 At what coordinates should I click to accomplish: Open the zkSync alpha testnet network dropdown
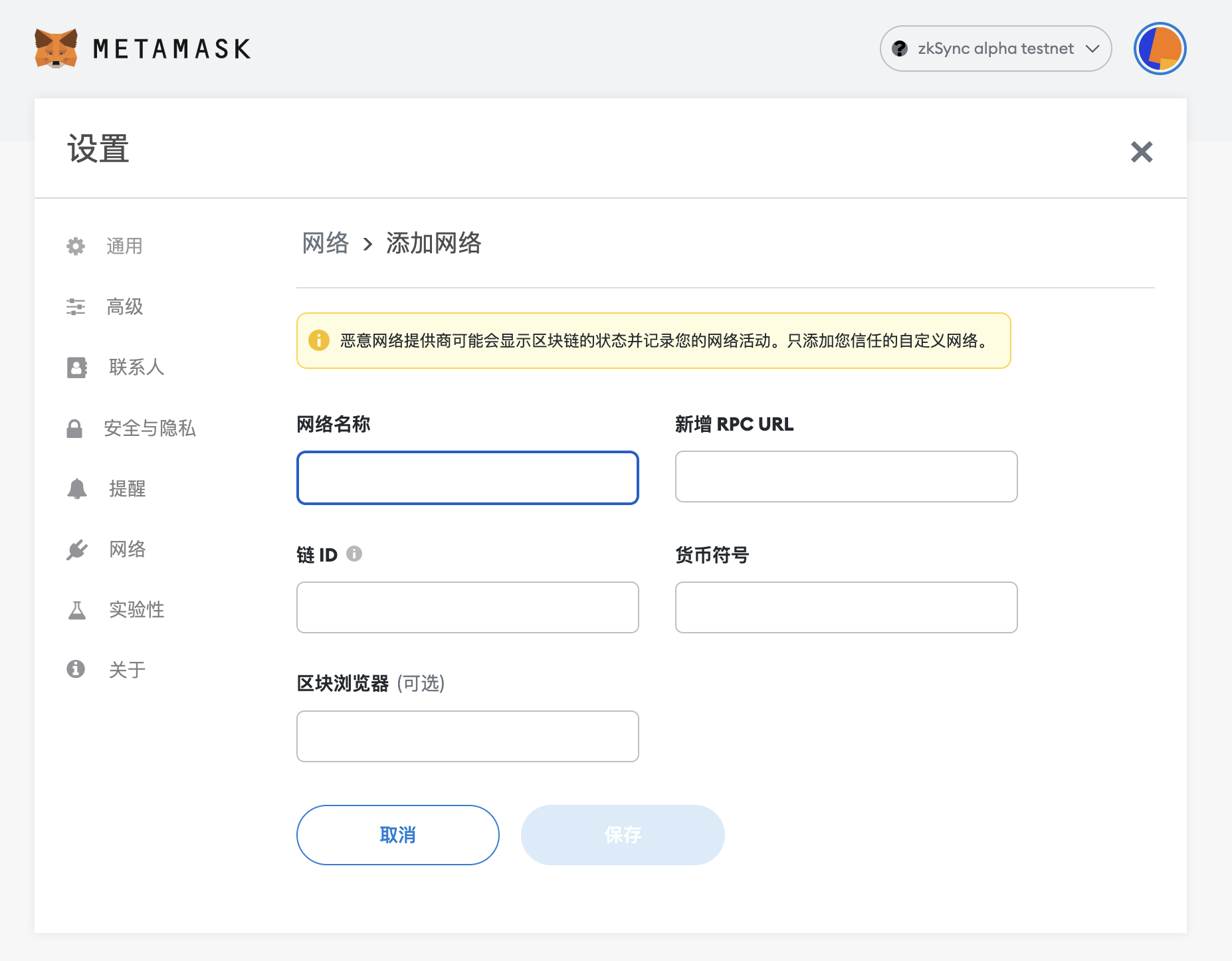(995, 49)
